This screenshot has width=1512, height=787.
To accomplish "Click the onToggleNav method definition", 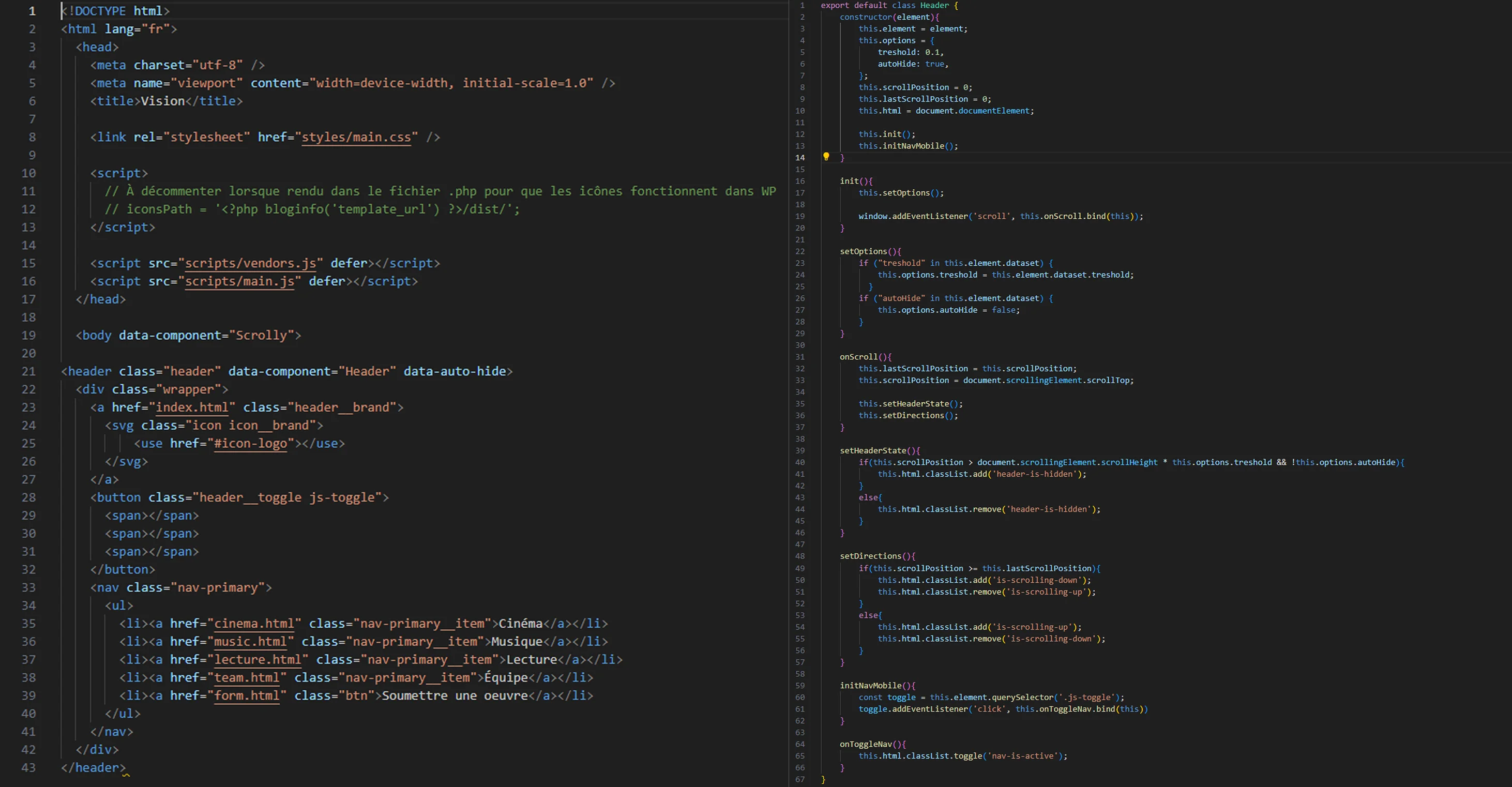I will click(865, 744).
